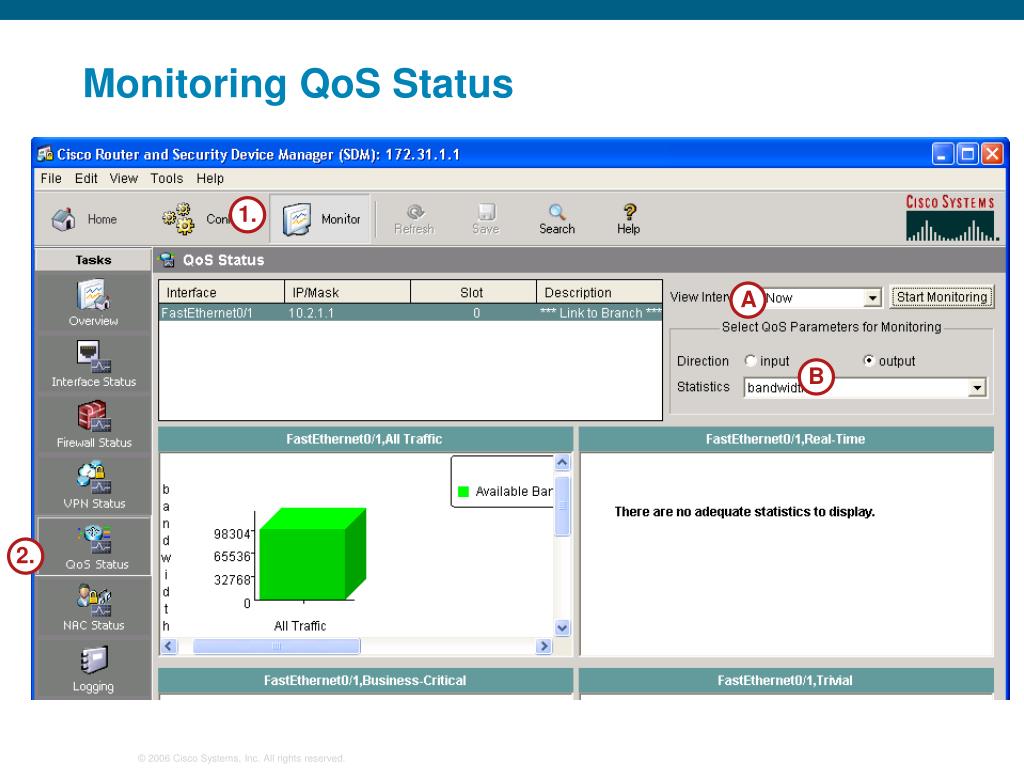
Task: Open the Overview task icon
Action: [x=93, y=295]
